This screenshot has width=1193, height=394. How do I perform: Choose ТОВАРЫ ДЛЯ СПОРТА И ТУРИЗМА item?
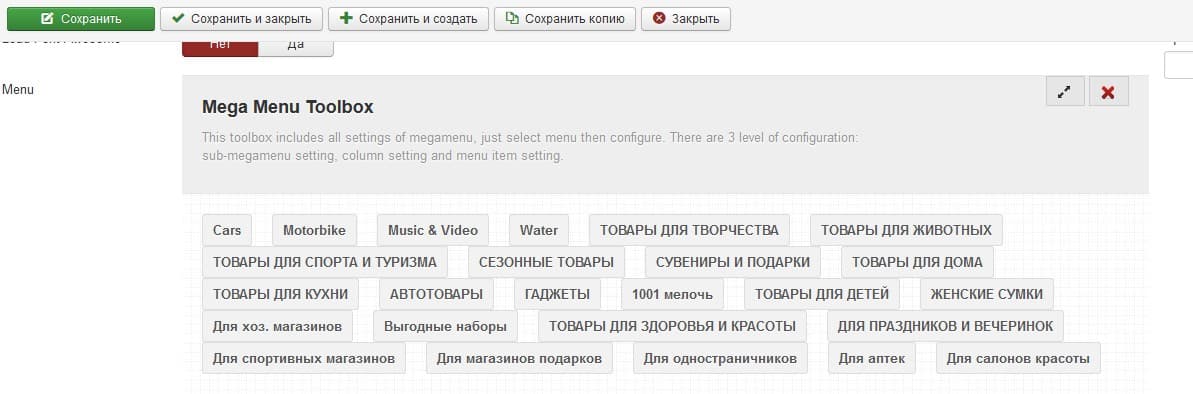point(325,262)
